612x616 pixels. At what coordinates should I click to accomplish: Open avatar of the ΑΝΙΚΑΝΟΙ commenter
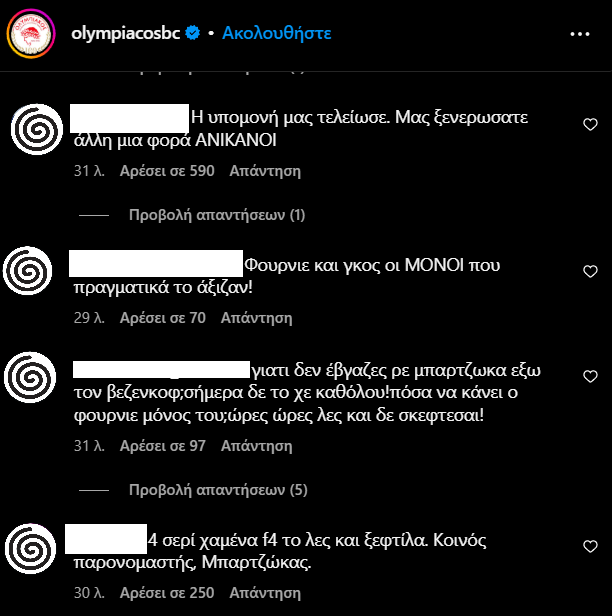pyautogui.click(x=37, y=129)
